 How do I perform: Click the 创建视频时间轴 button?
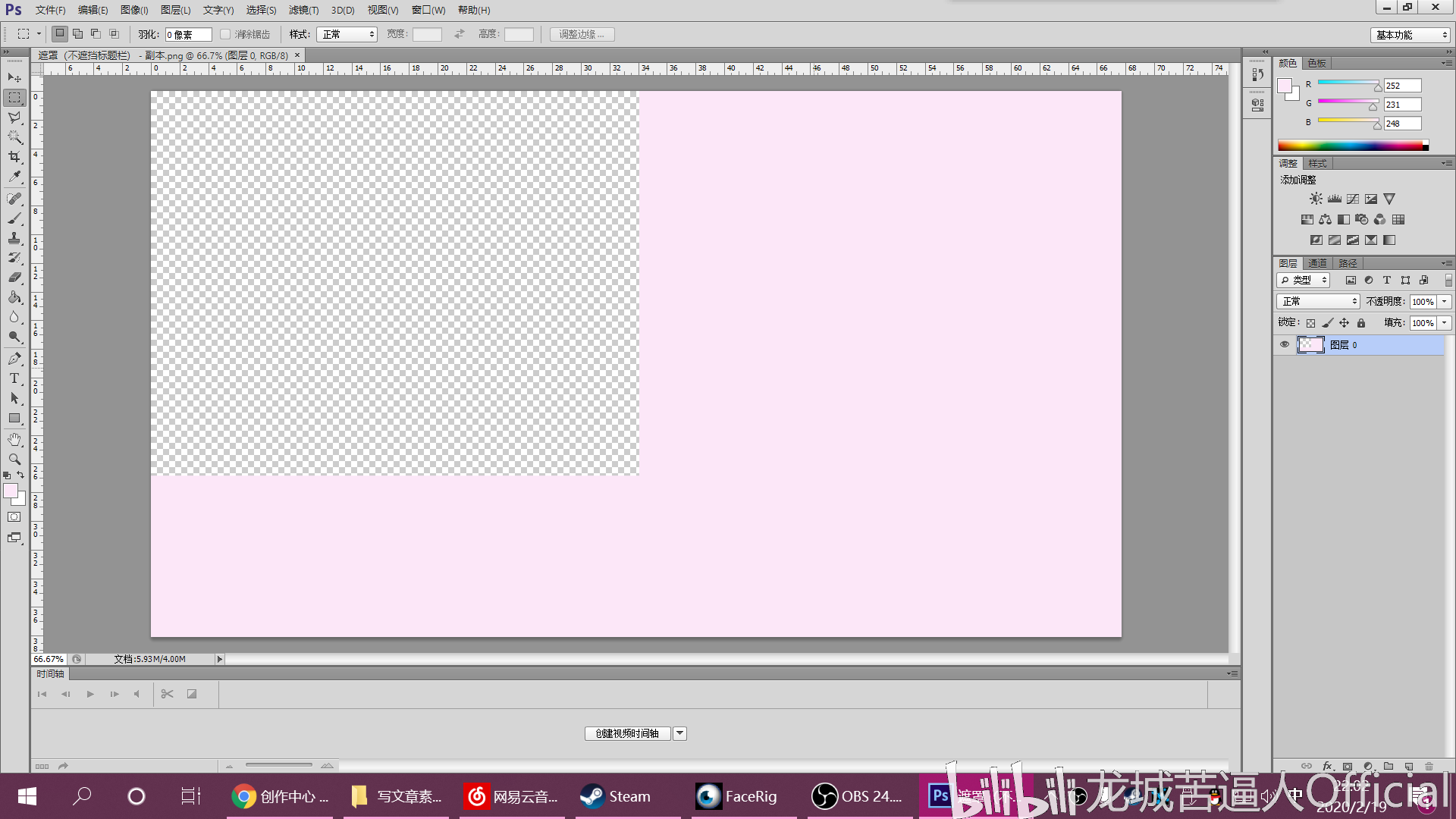coord(628,733)
